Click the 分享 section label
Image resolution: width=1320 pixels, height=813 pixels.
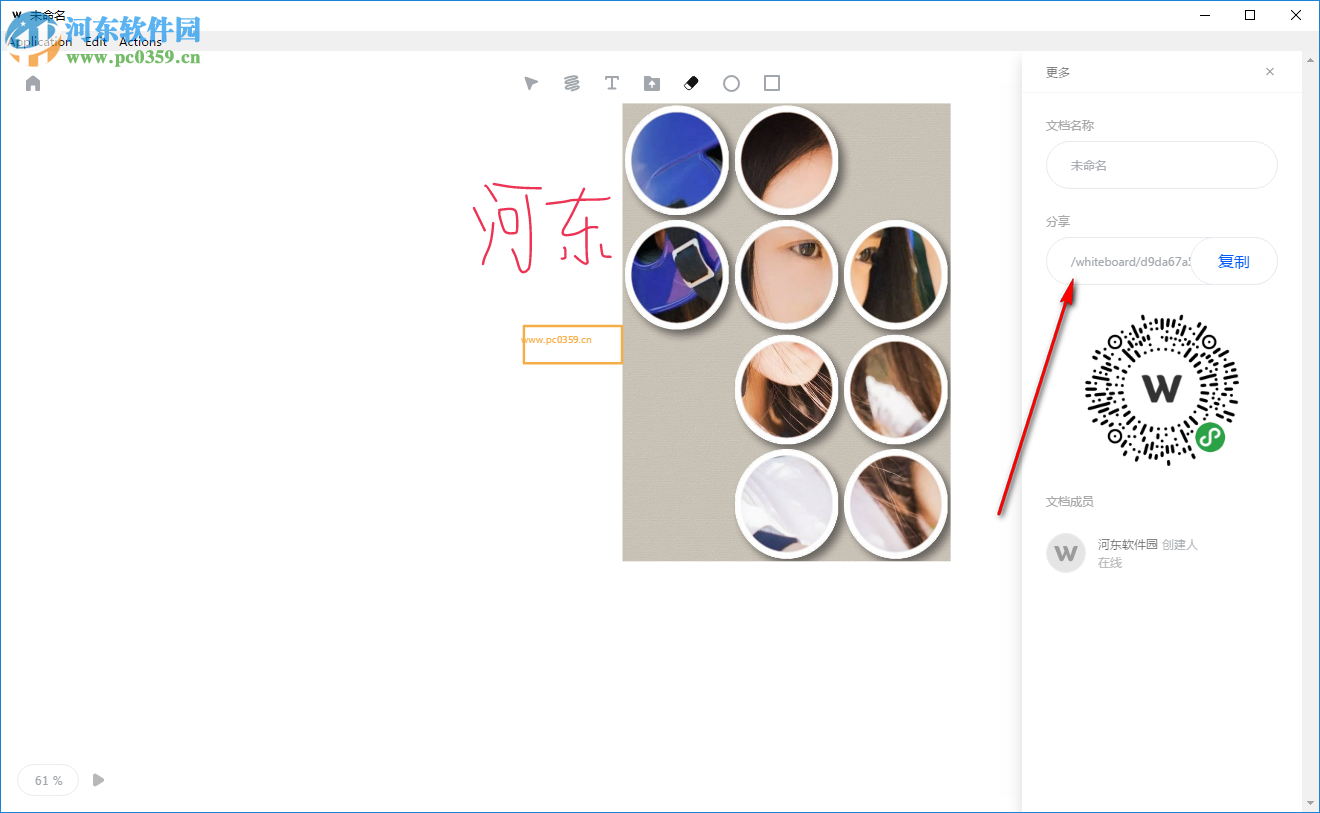pos(1058,221)
